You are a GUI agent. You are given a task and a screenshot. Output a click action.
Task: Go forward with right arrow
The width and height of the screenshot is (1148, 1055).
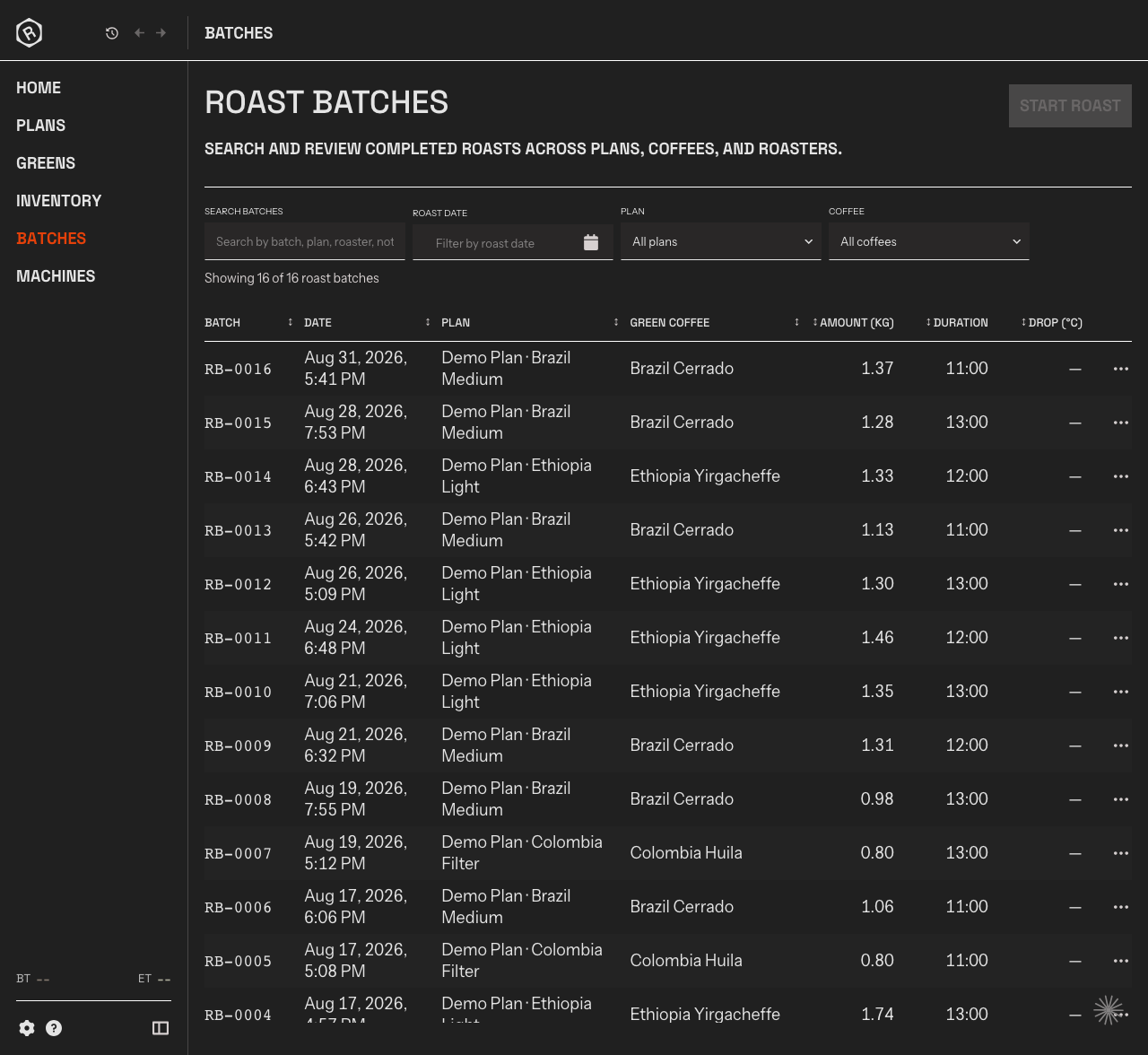tap(161, 33)
